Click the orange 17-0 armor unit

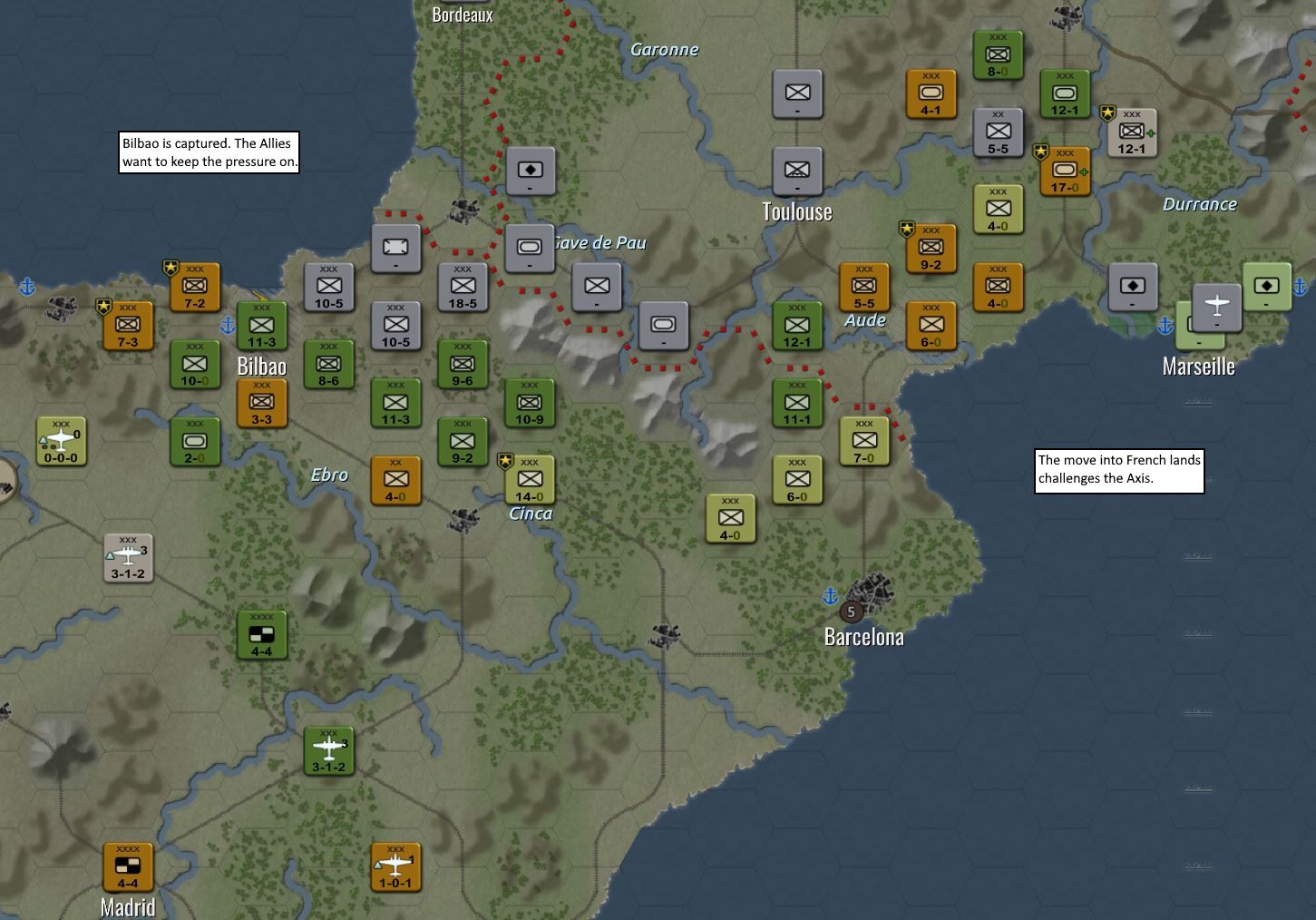point(1066,171)
